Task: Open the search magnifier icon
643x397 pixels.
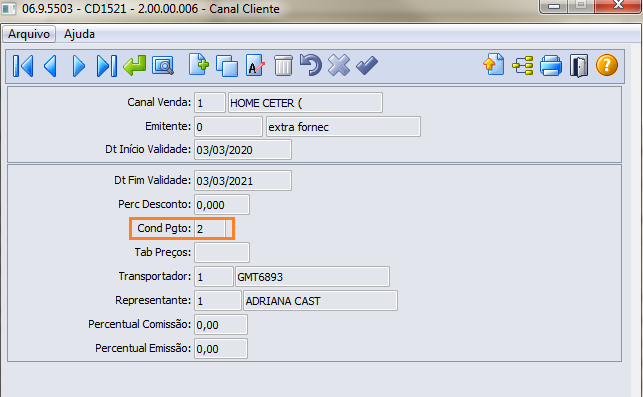Action: tap(163, 66)
